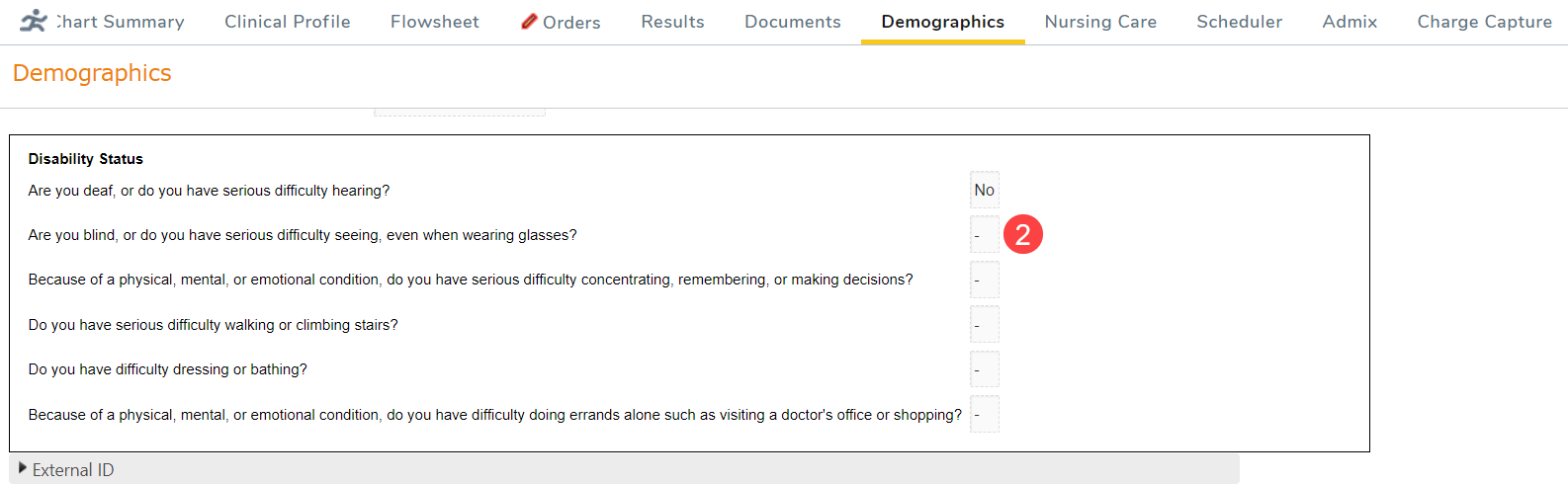Open the answer field for concentrating/remembering difficulty
The image size is (1568, 484).
[985, 280]
